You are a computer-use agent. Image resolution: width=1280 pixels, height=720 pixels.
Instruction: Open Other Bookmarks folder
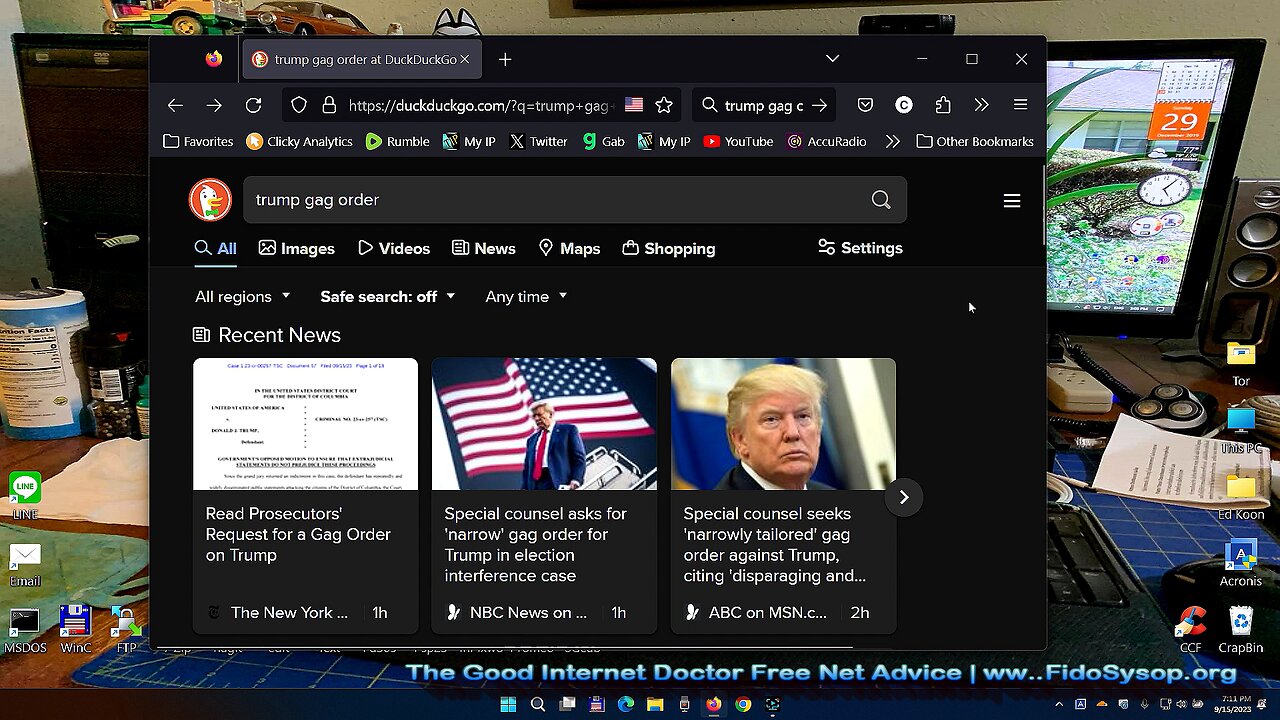click(x=975, y=142)
